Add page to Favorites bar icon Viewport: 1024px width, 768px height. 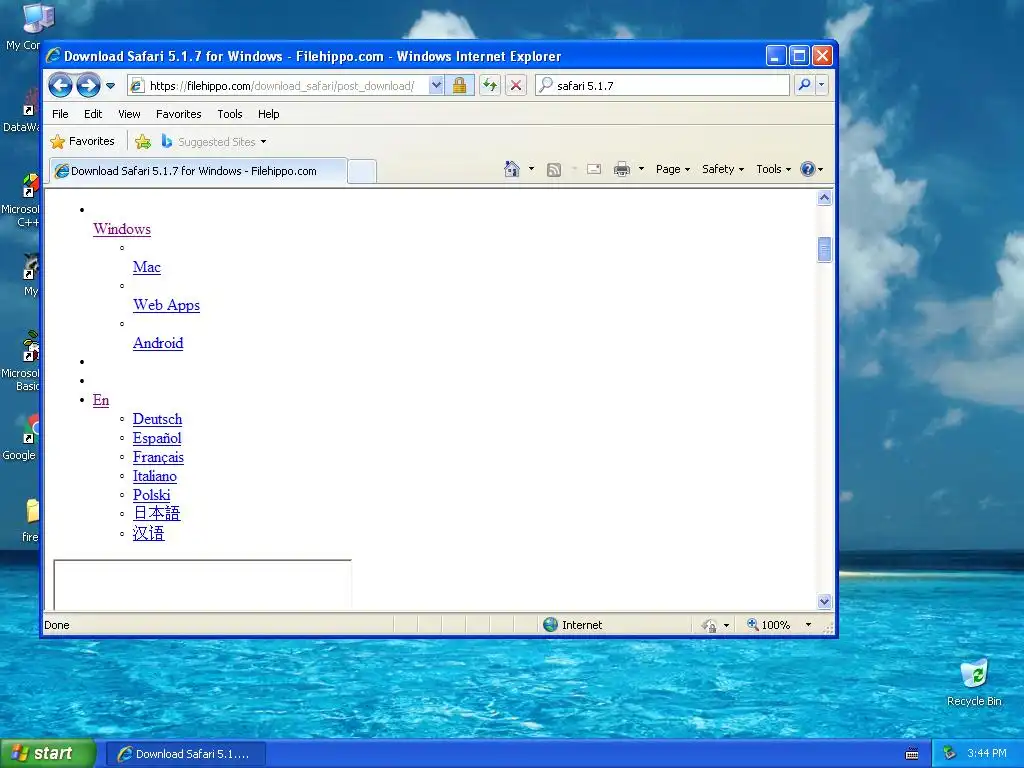143,142
